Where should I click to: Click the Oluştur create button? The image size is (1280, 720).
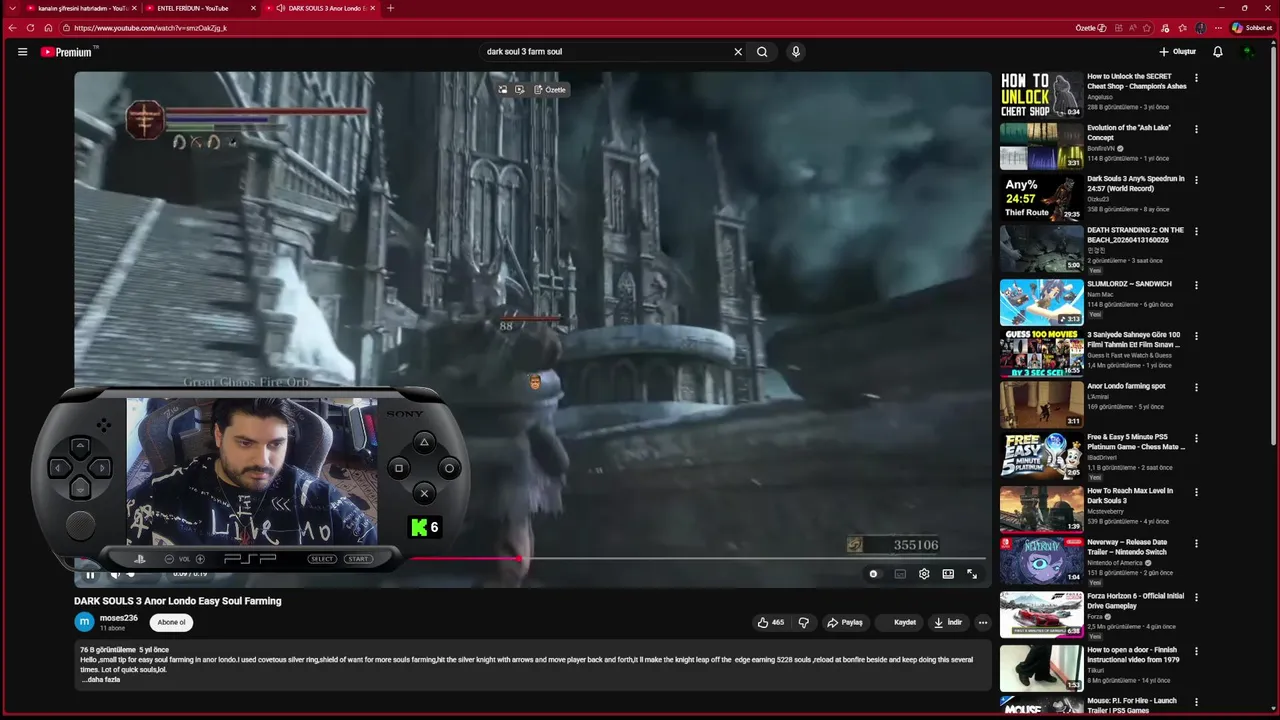click(x=1178, y=52)
